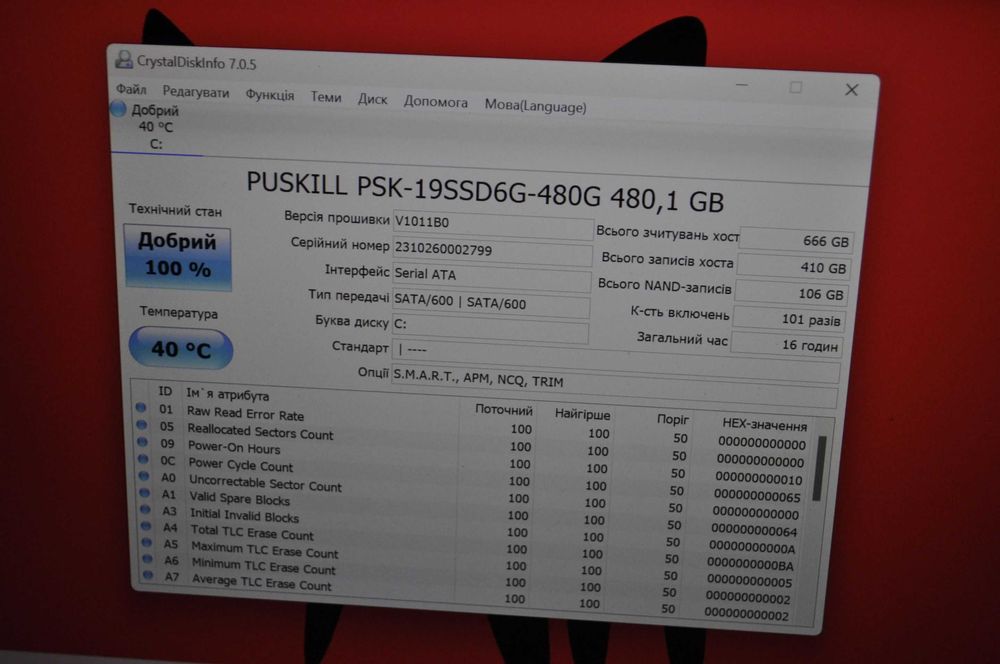1000x664 pixels.
Task: Click the ID column header
Action: (165, 391)
